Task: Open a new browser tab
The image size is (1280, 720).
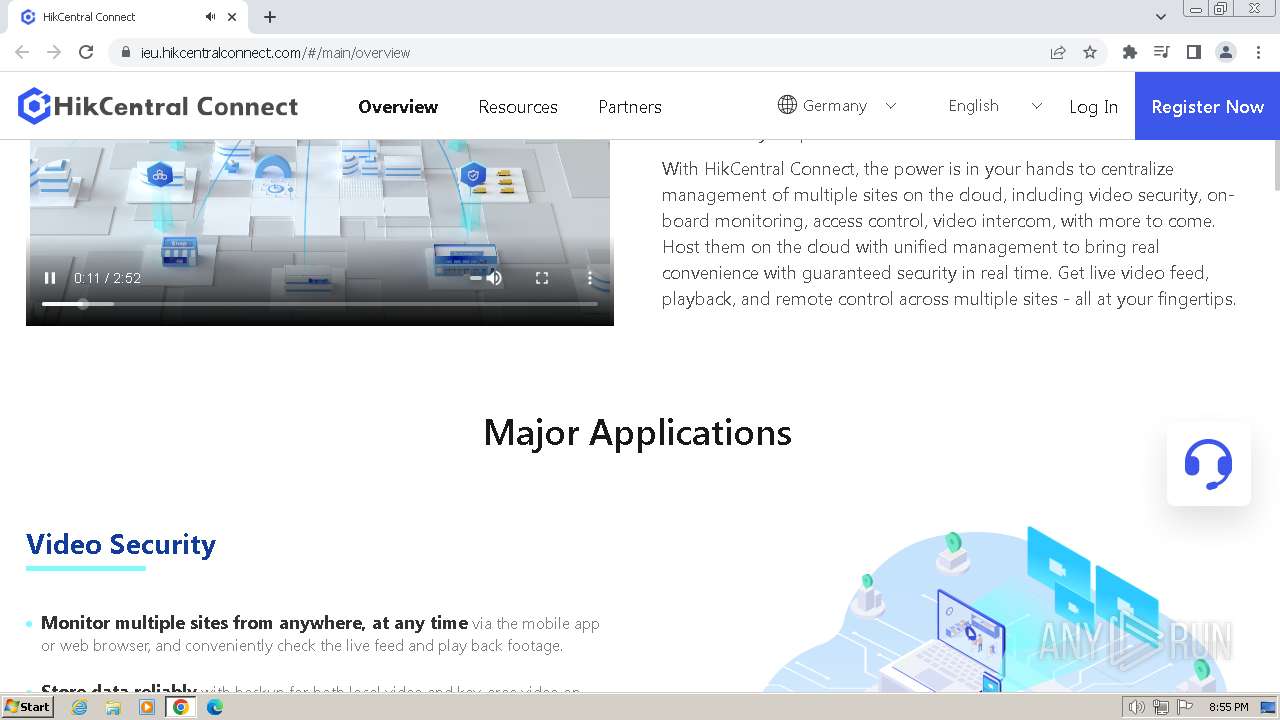Action: (270, 17)
